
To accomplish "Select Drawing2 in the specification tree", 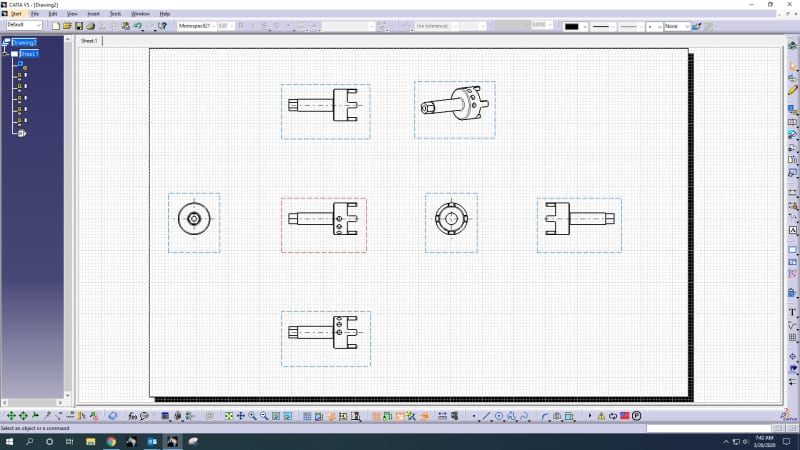I will (24, 42).
